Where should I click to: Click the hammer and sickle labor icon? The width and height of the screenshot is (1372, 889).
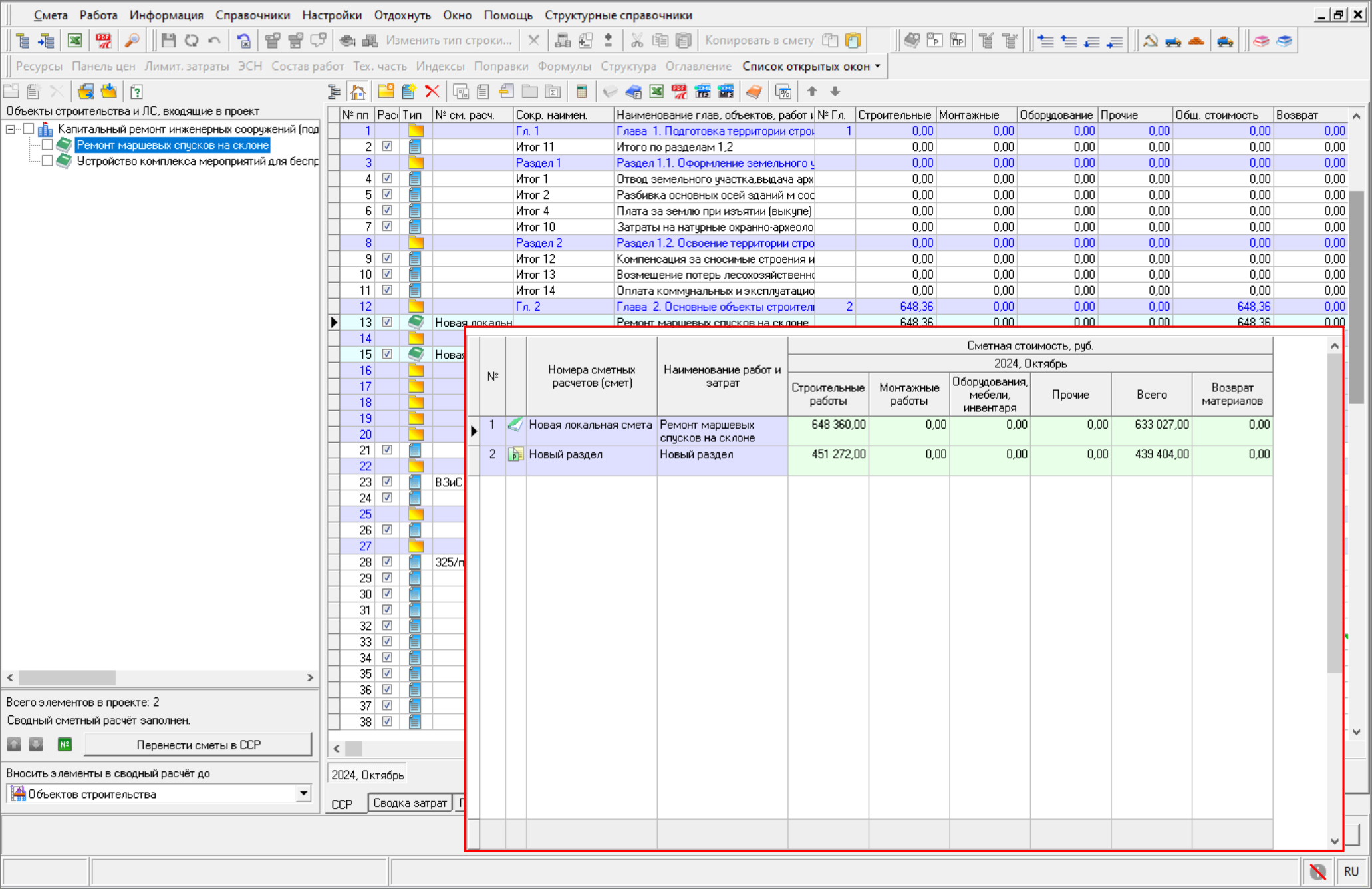(x=1150, y=41)
